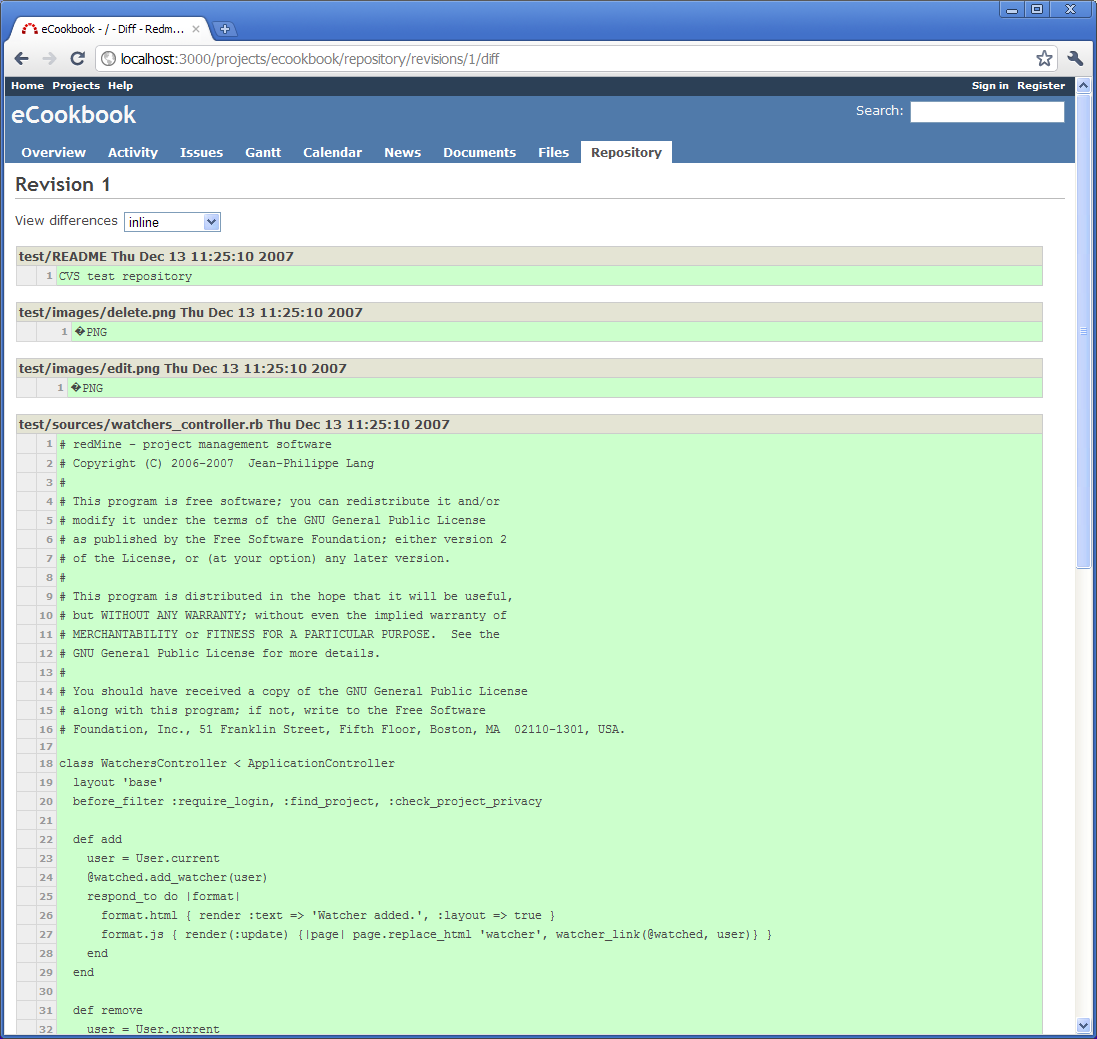
Task: Click the eCookbook project title
Action: click(73, 115)
